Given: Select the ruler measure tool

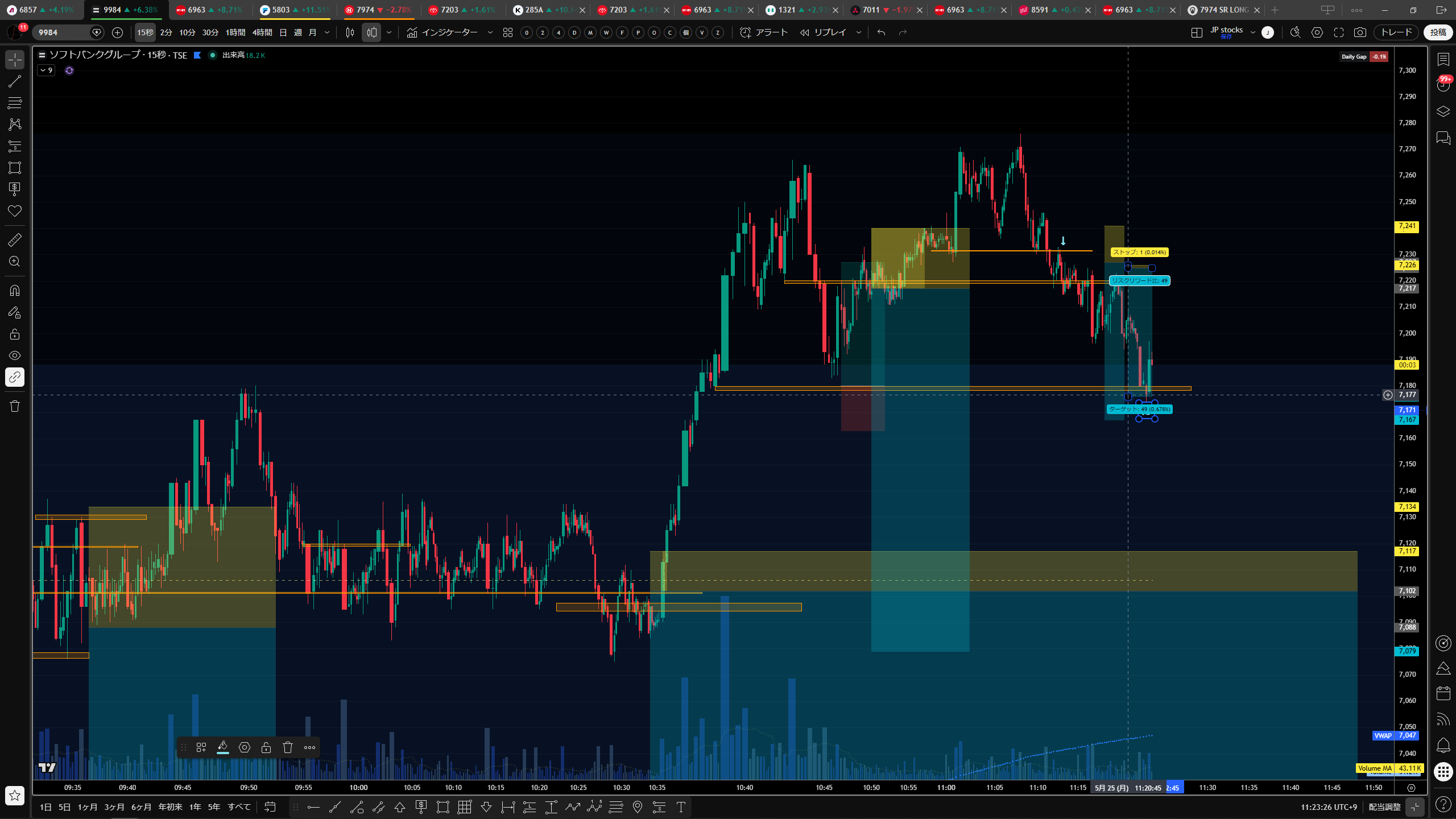Looking at the screenshot, I should point(15,240).
